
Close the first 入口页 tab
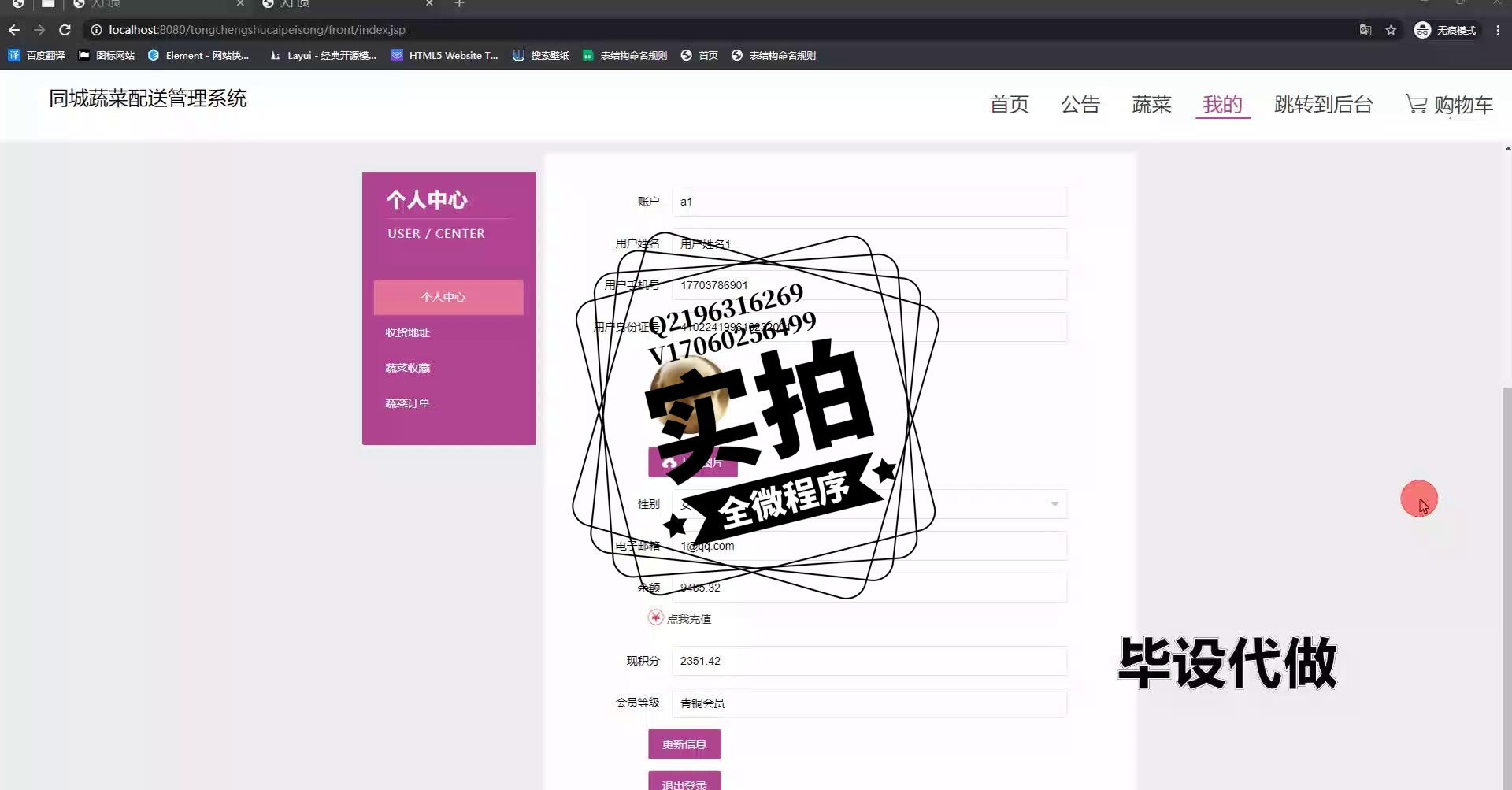click(240, 4)
